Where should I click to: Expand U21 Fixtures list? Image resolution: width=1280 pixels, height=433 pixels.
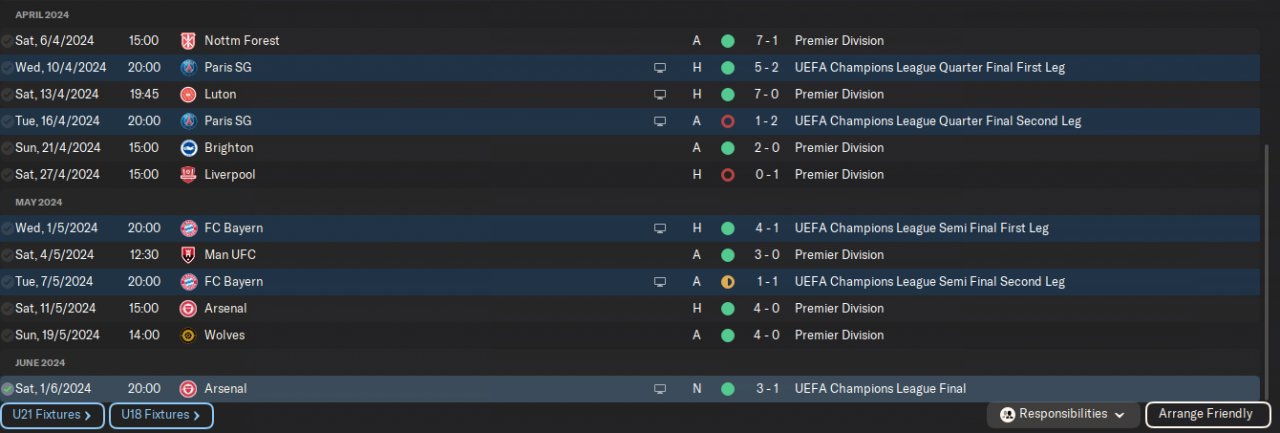coord(52,415)
